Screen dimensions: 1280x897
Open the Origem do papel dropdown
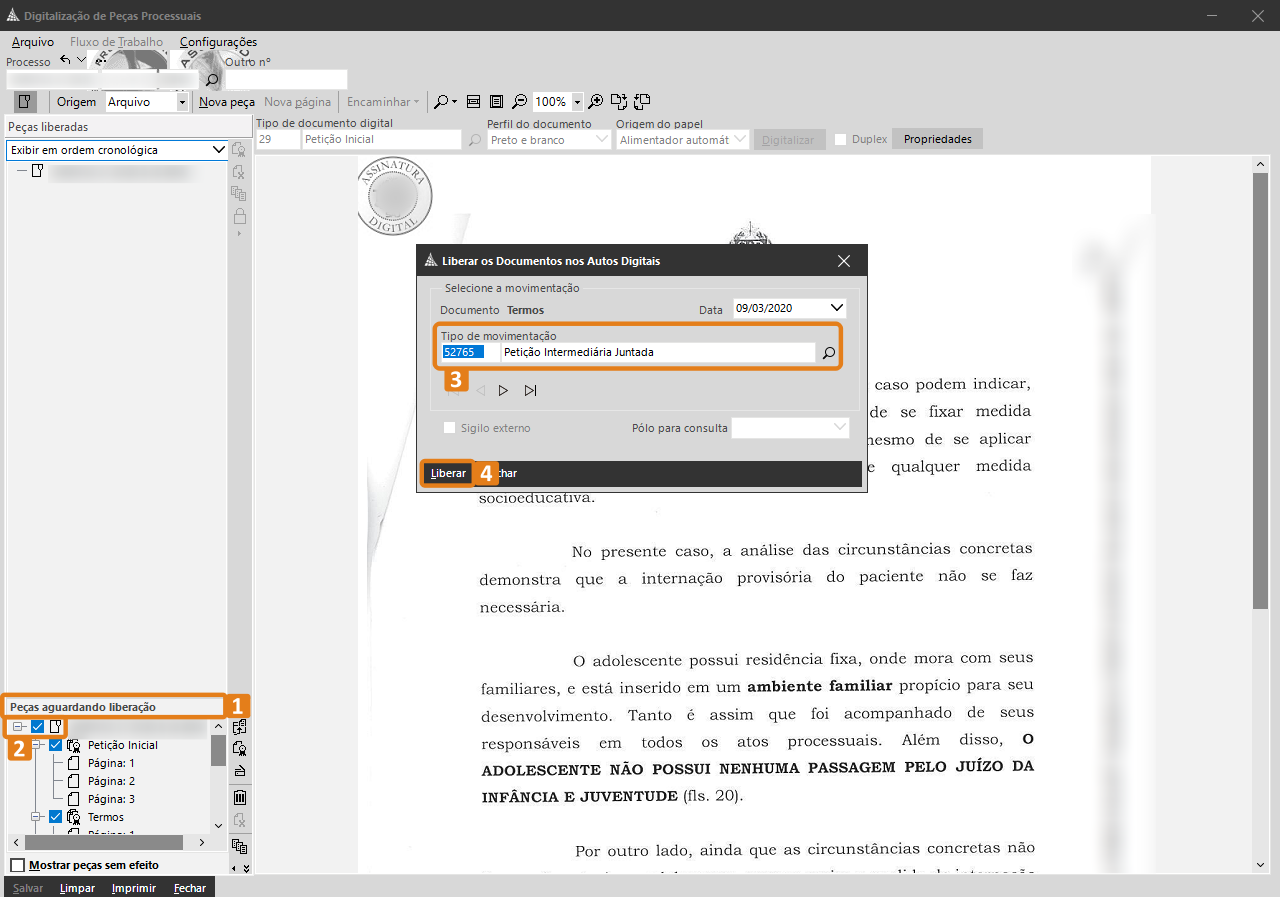[740, 140]
